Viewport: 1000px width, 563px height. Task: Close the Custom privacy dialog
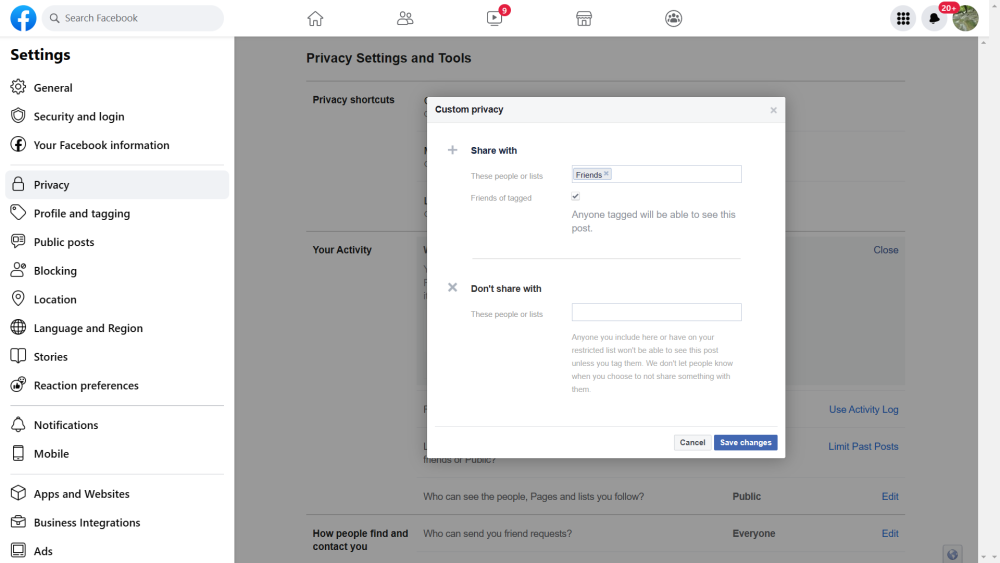pyautogui.click(x=773, y=110)
